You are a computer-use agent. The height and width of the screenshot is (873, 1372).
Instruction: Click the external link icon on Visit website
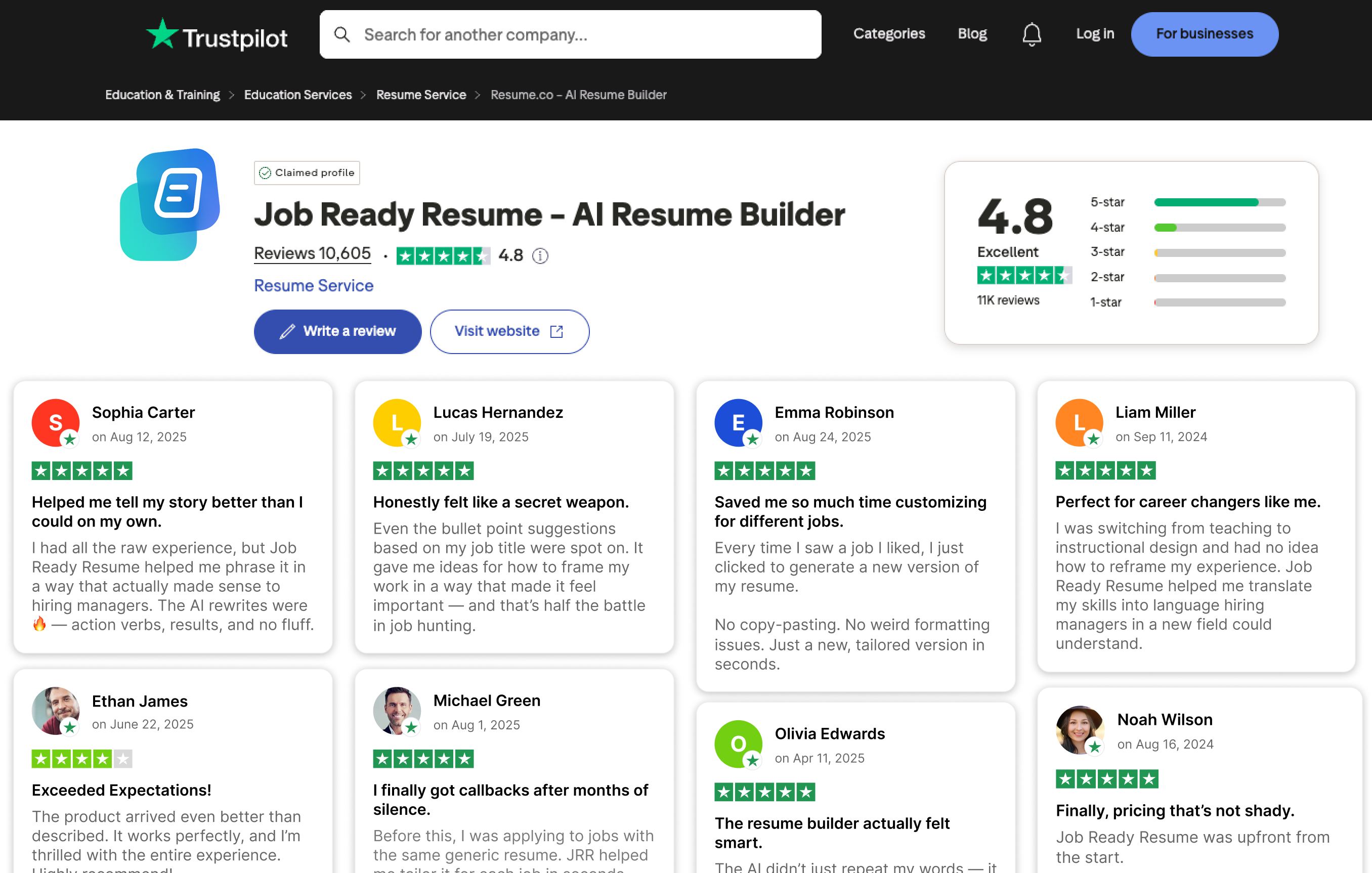556,331
